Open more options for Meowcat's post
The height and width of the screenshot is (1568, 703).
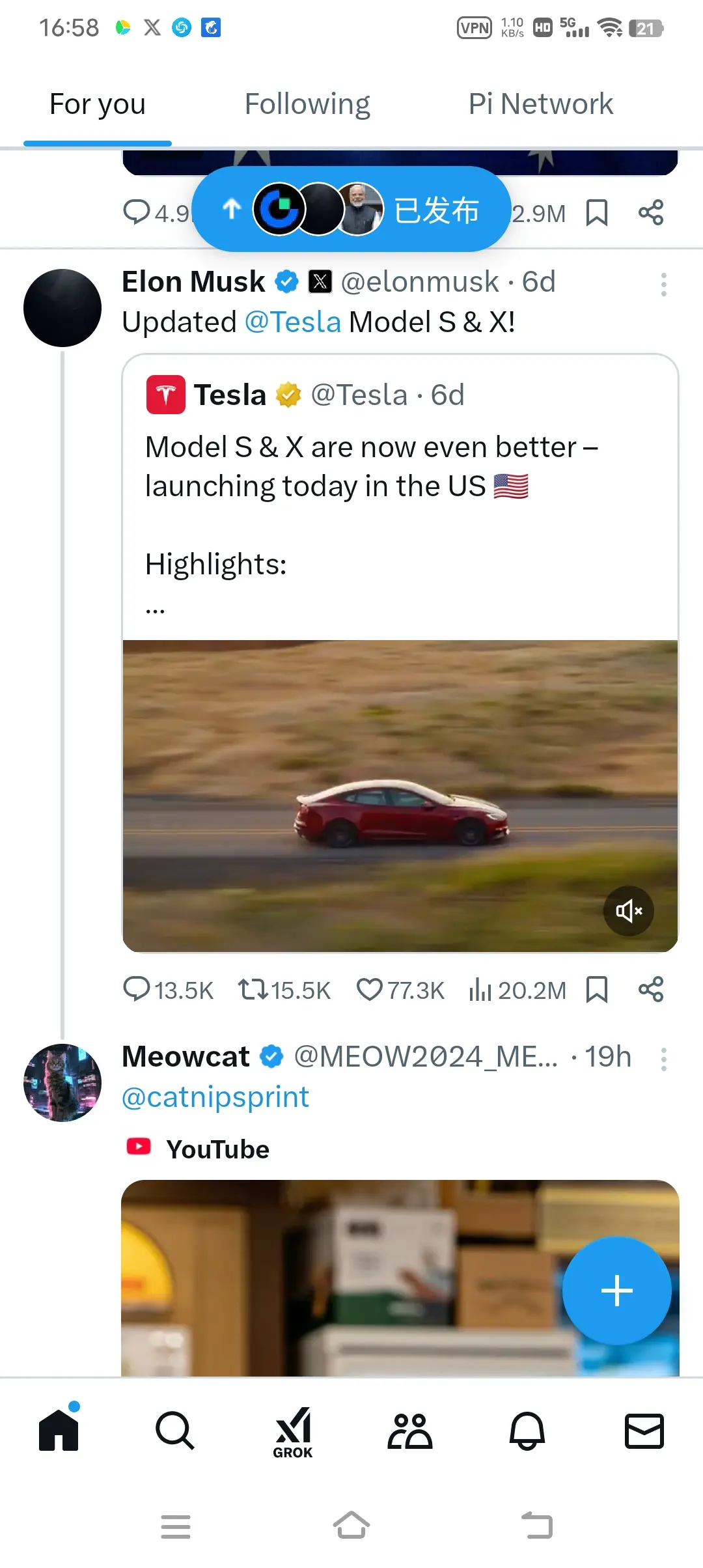pyautogui.click(x=663, y=1059)
